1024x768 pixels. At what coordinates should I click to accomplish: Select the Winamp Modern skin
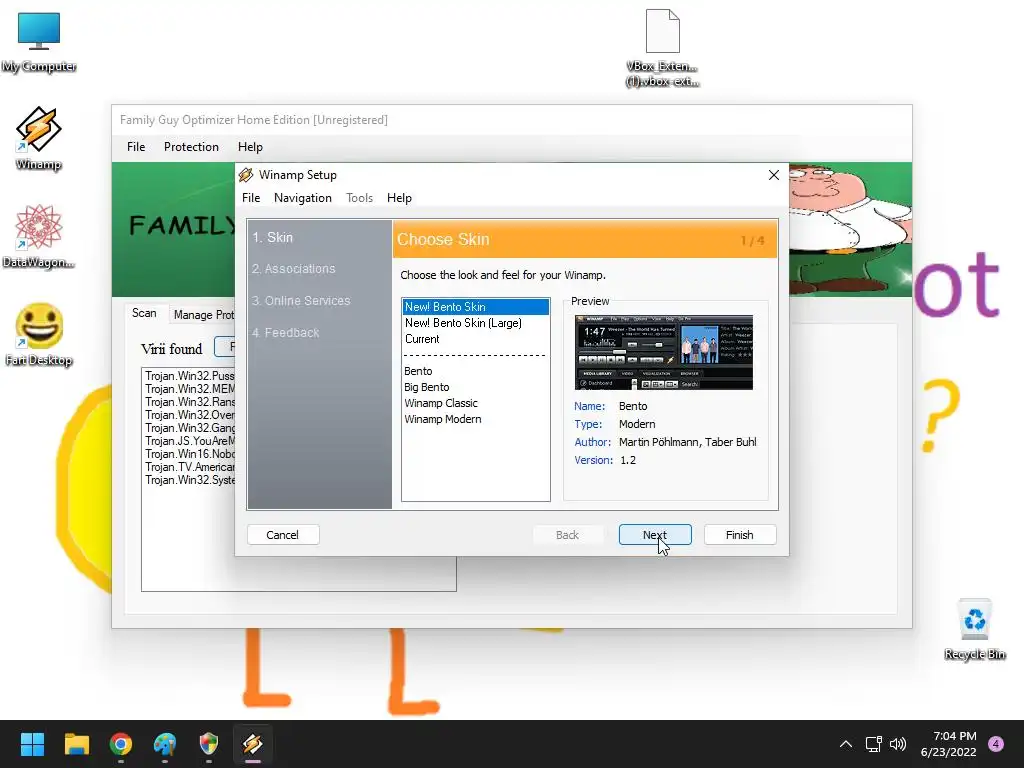coord(475,419)
